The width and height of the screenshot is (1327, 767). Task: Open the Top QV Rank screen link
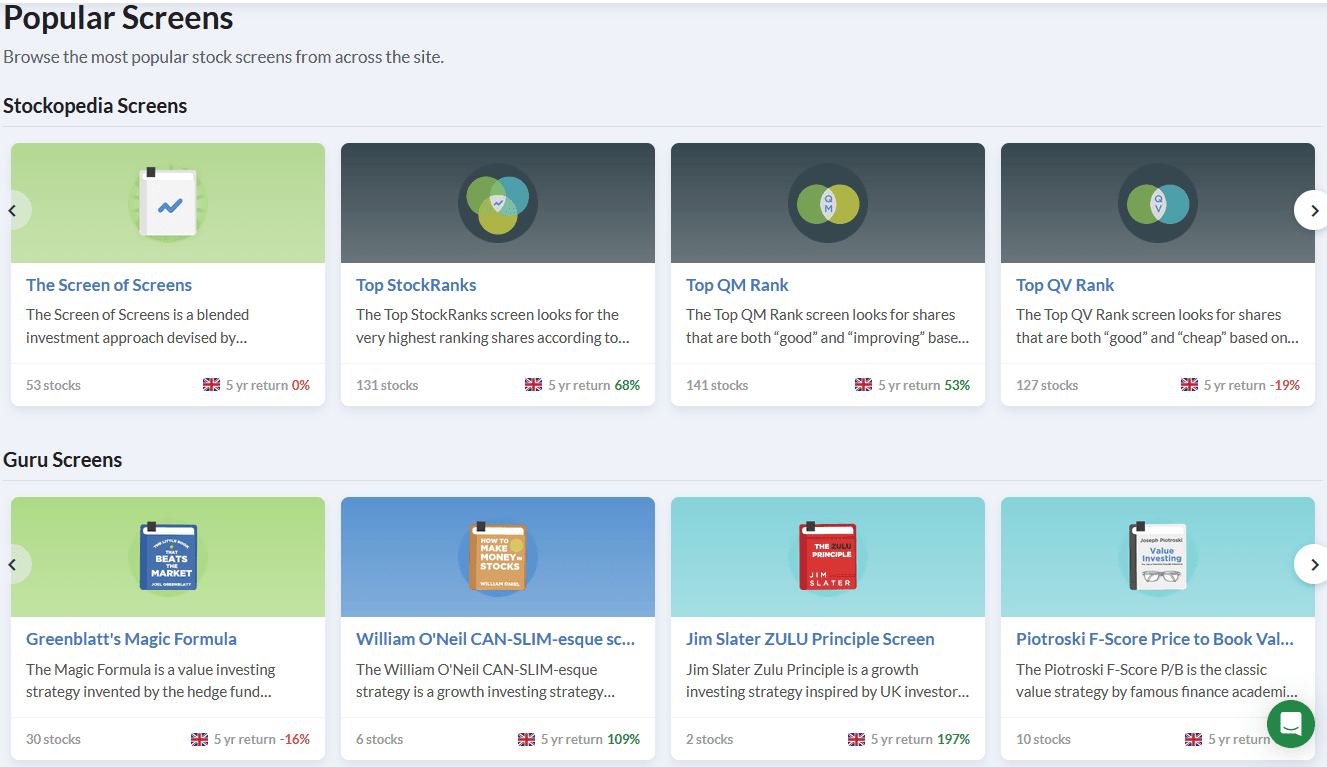[x=1065, y=285]
